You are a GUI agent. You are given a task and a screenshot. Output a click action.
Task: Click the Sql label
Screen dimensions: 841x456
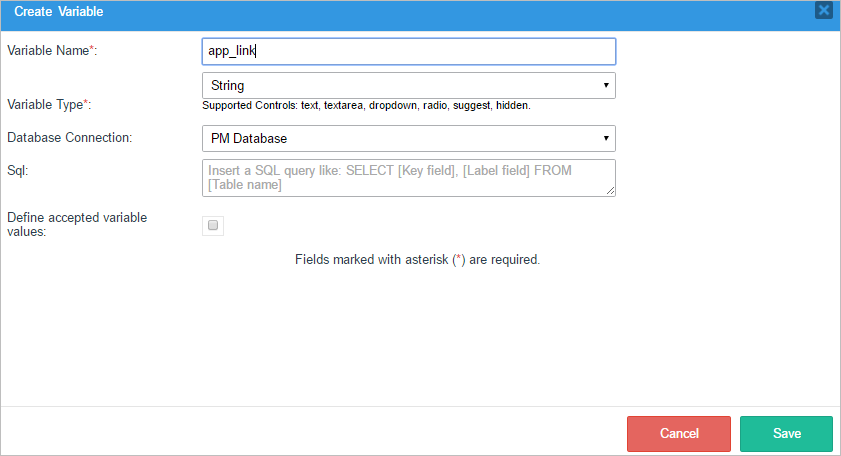pos(17,170)
